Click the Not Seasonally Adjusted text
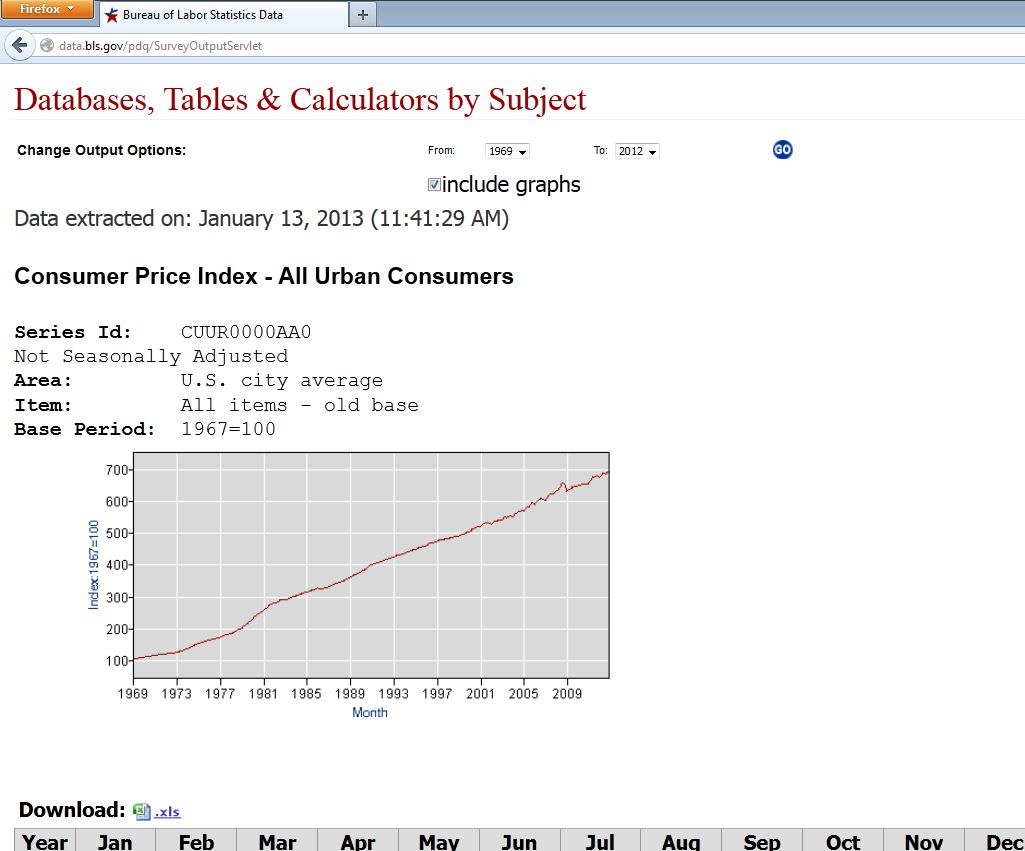This screenshot has width=1025, height=851. click(151, 356)
